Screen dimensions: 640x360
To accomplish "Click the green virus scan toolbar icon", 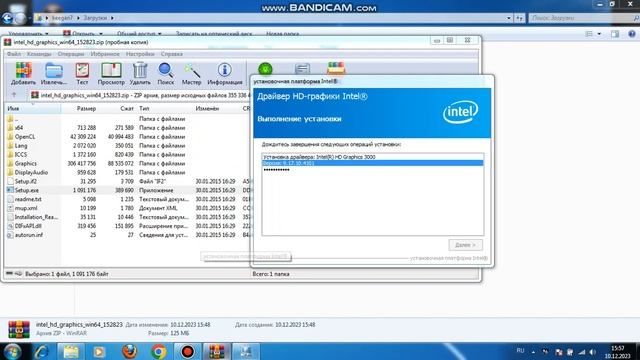I will click(265, 69).
